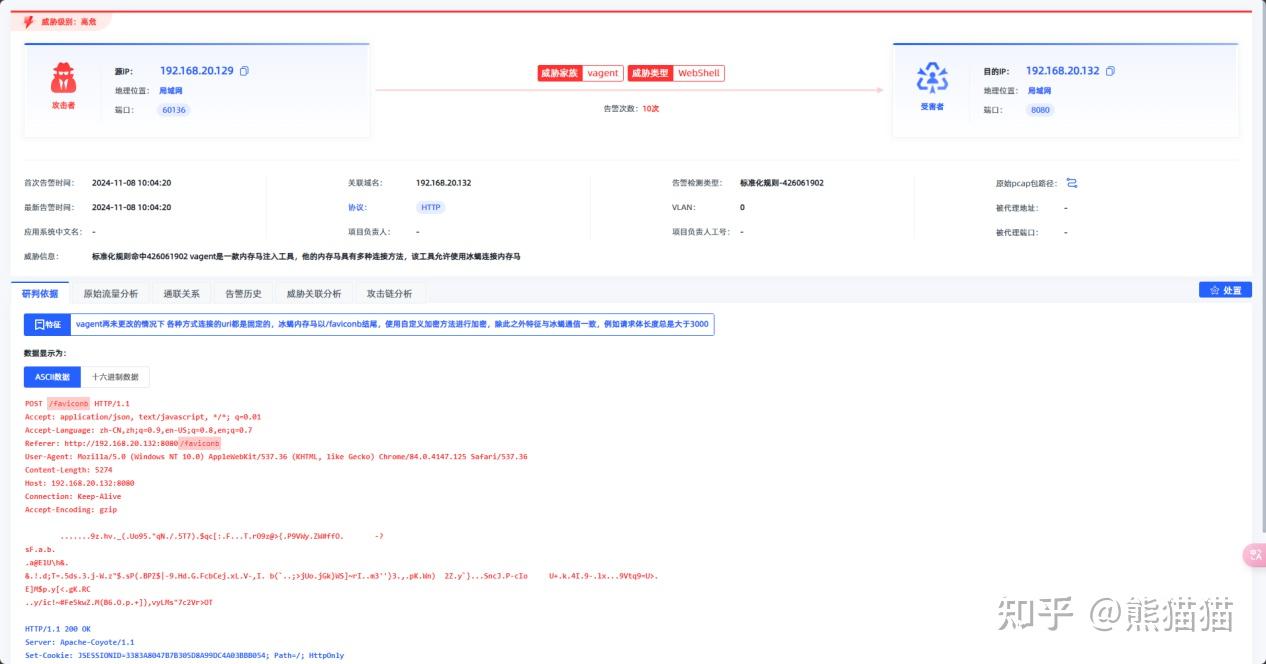This screenshot has height=664, width=1266.
Task: Expand the vagent 威胁家族 tag
Action: pos(602,72)
